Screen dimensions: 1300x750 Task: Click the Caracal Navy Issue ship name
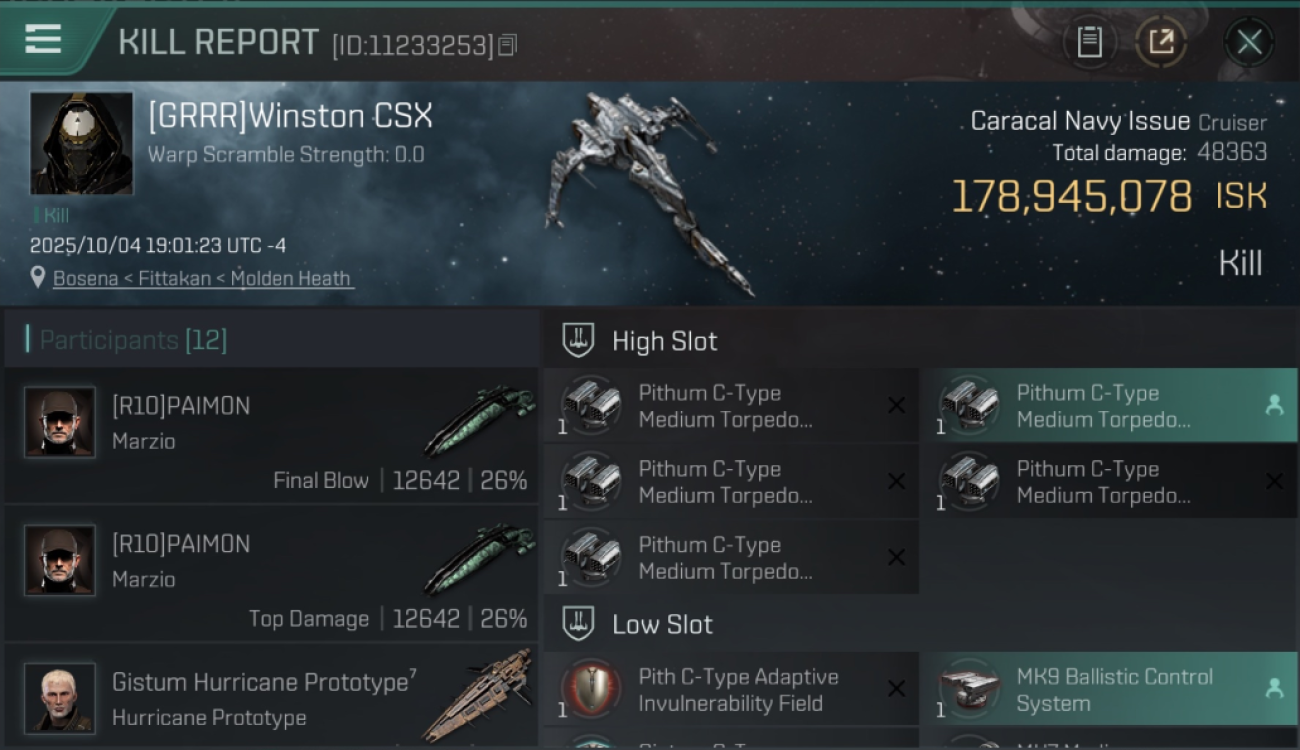(x=1080, y=122)
